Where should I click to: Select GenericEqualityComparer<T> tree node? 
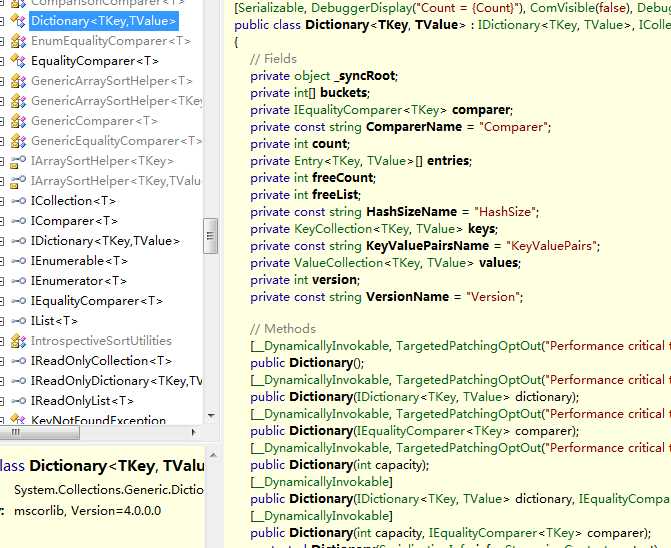click(116, 141)
